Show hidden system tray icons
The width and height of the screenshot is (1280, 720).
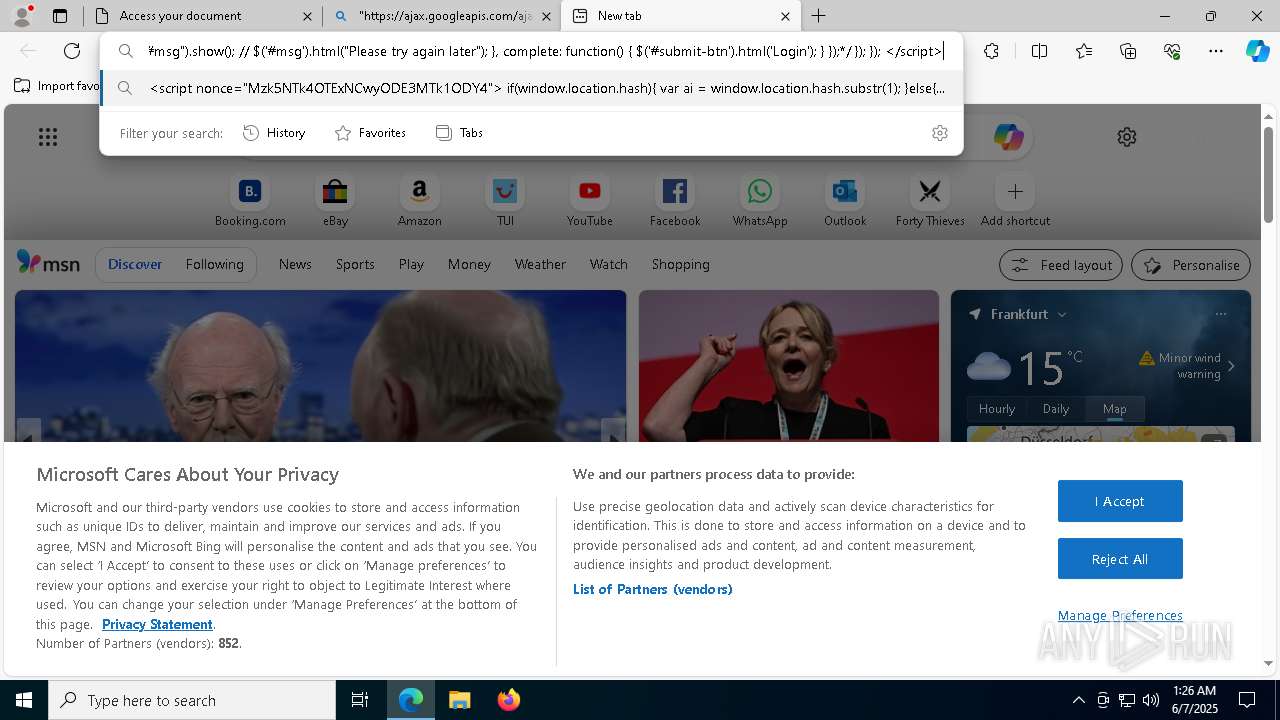[1078, 700]
